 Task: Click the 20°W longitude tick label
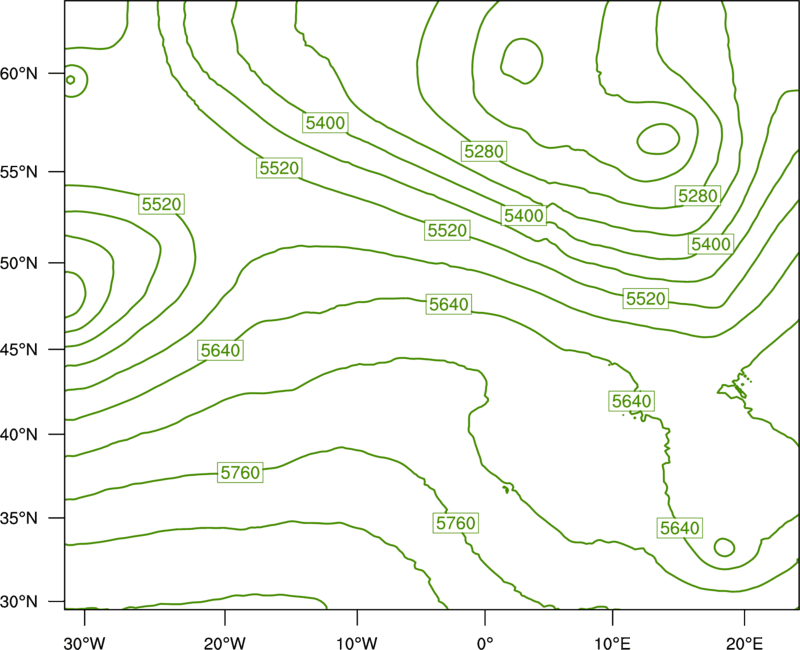click(x=224, y=643)
